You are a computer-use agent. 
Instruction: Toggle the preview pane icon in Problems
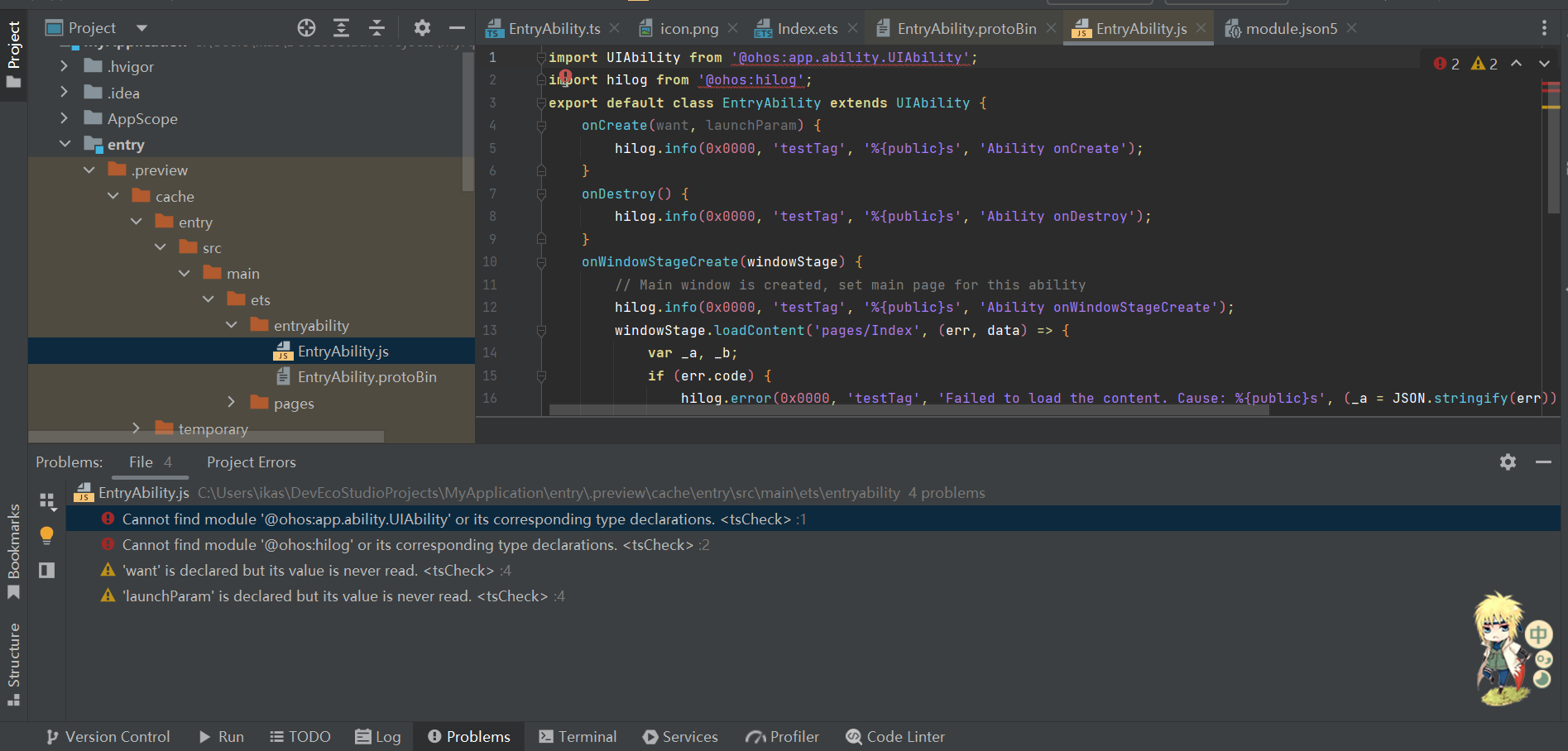pos(47,570)
